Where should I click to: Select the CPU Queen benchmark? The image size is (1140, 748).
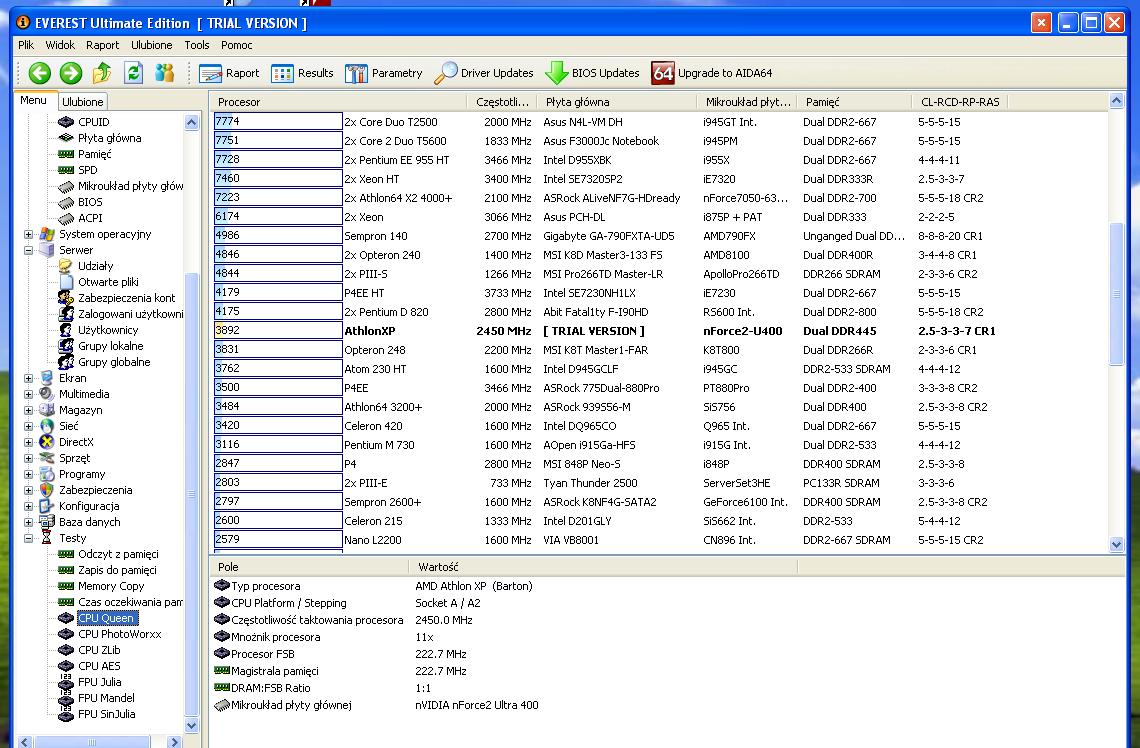(x=106, y=618)
